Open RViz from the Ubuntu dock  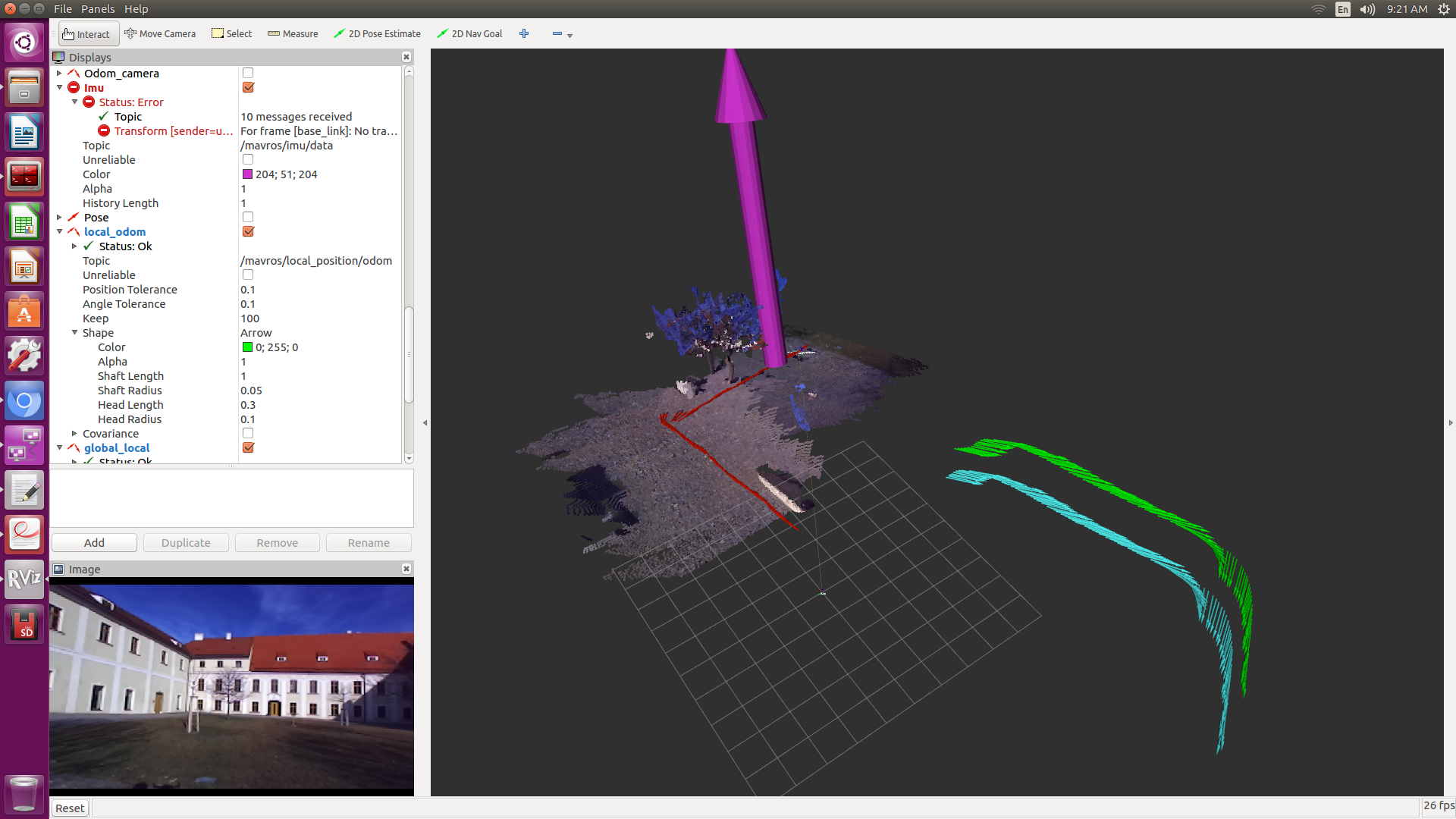[24, 579]
